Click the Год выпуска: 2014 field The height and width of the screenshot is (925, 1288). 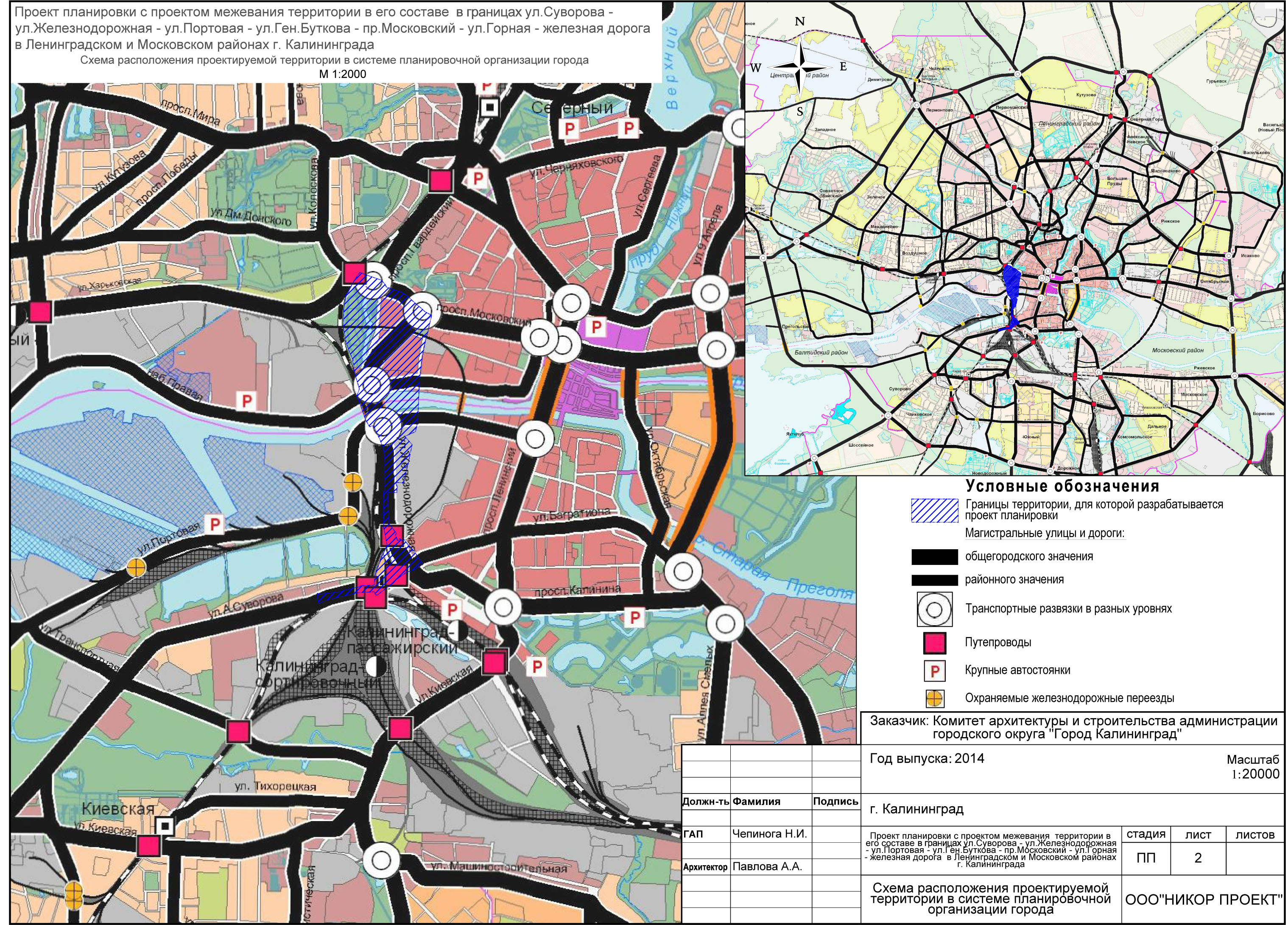927,759
